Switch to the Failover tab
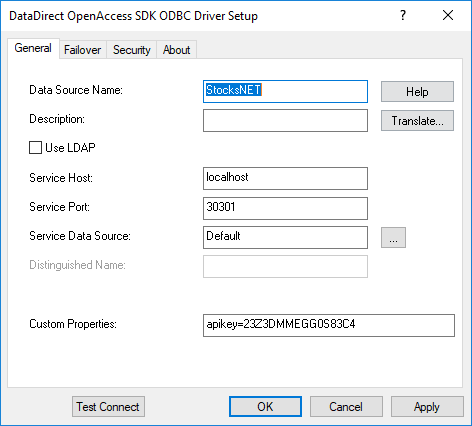 point(82,50)
